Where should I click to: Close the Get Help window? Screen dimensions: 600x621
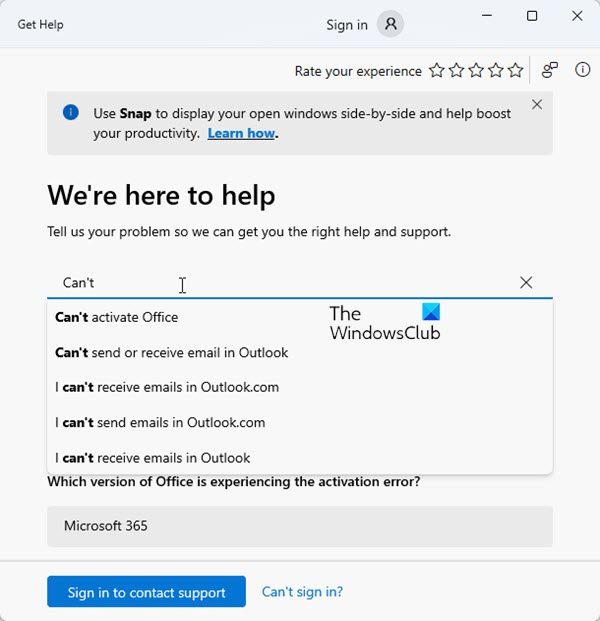577,16
